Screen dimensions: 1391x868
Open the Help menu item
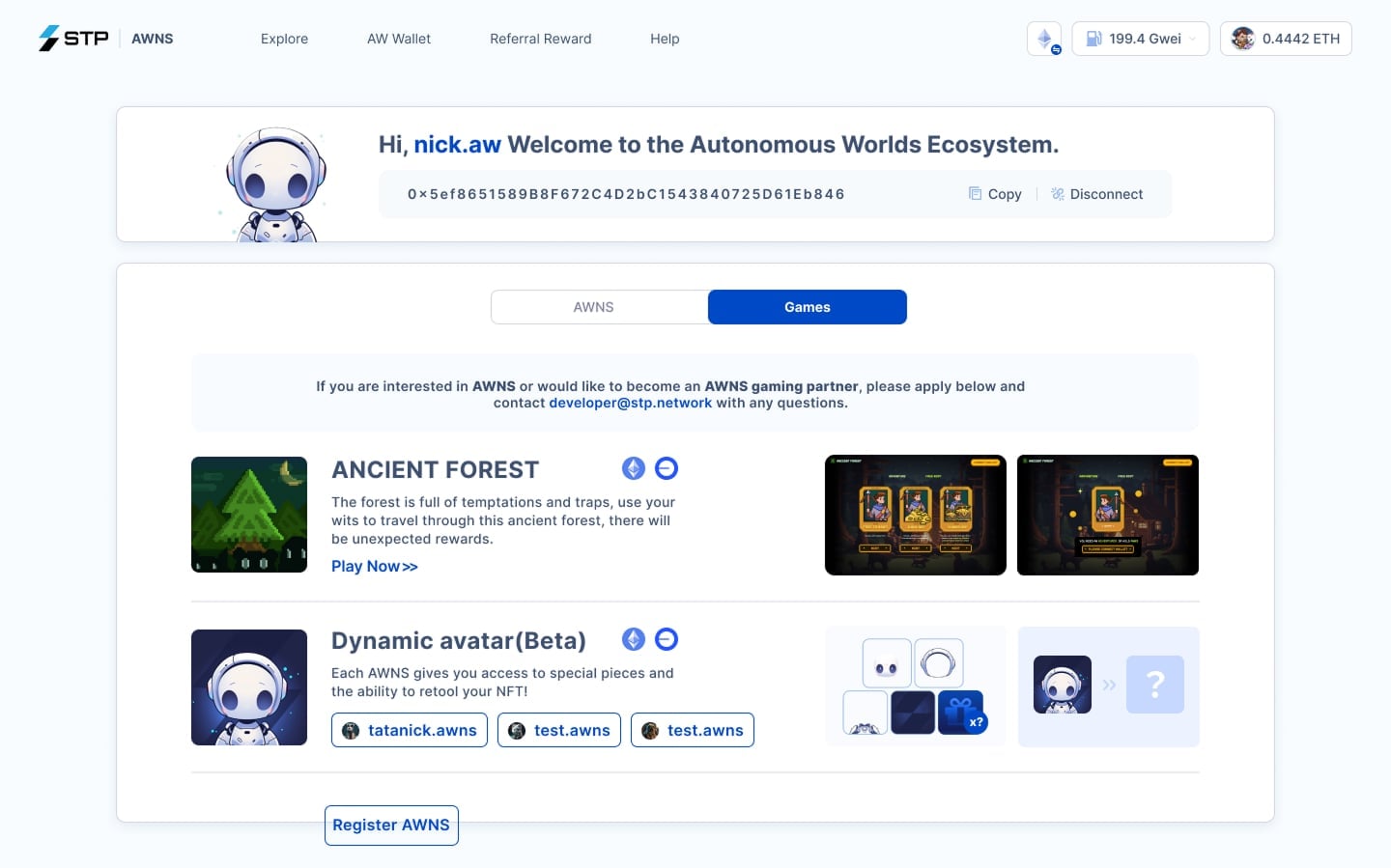tap(665, 39)
